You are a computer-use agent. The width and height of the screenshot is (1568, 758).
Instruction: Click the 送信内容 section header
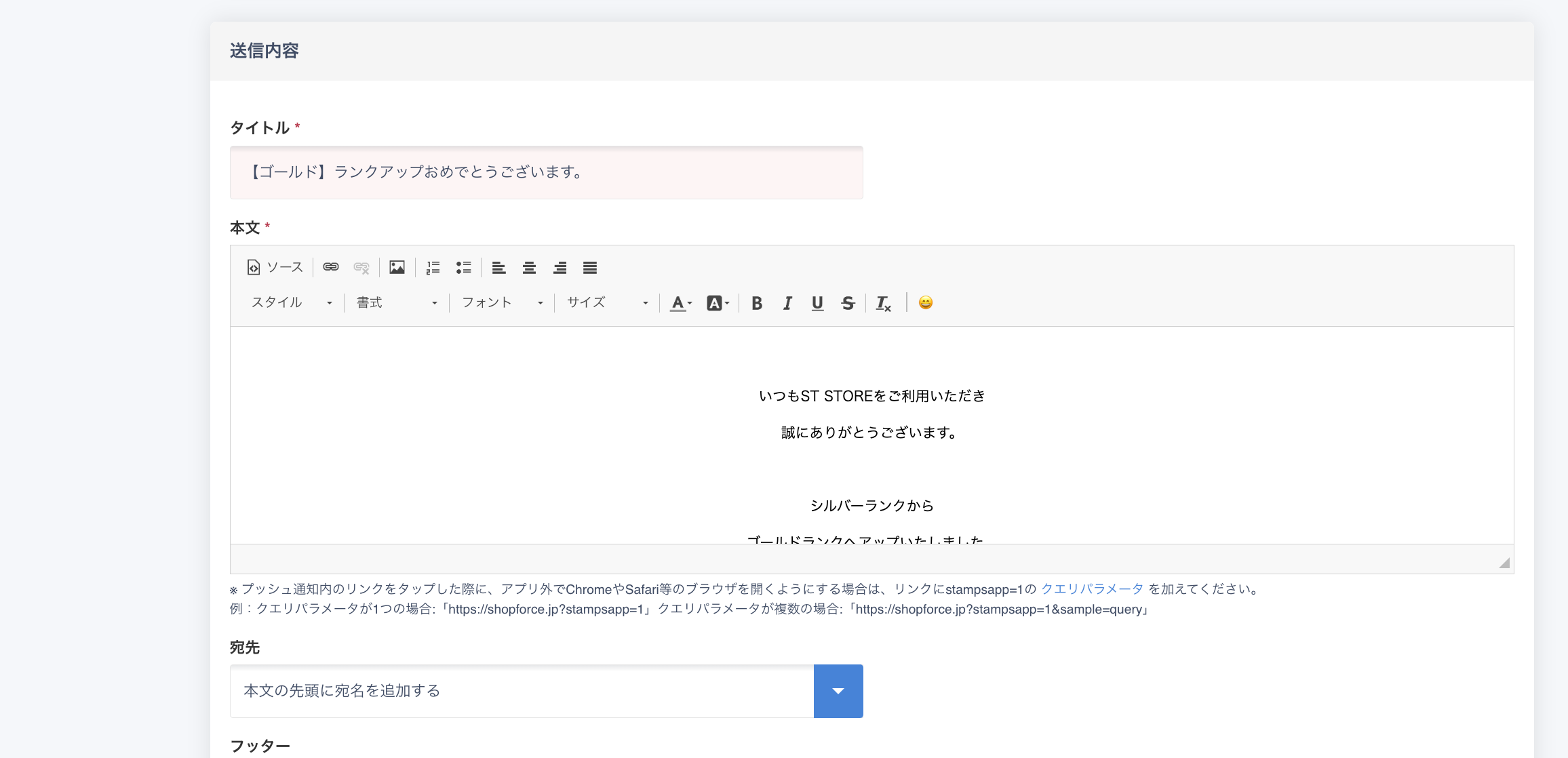tap(264, 51)
